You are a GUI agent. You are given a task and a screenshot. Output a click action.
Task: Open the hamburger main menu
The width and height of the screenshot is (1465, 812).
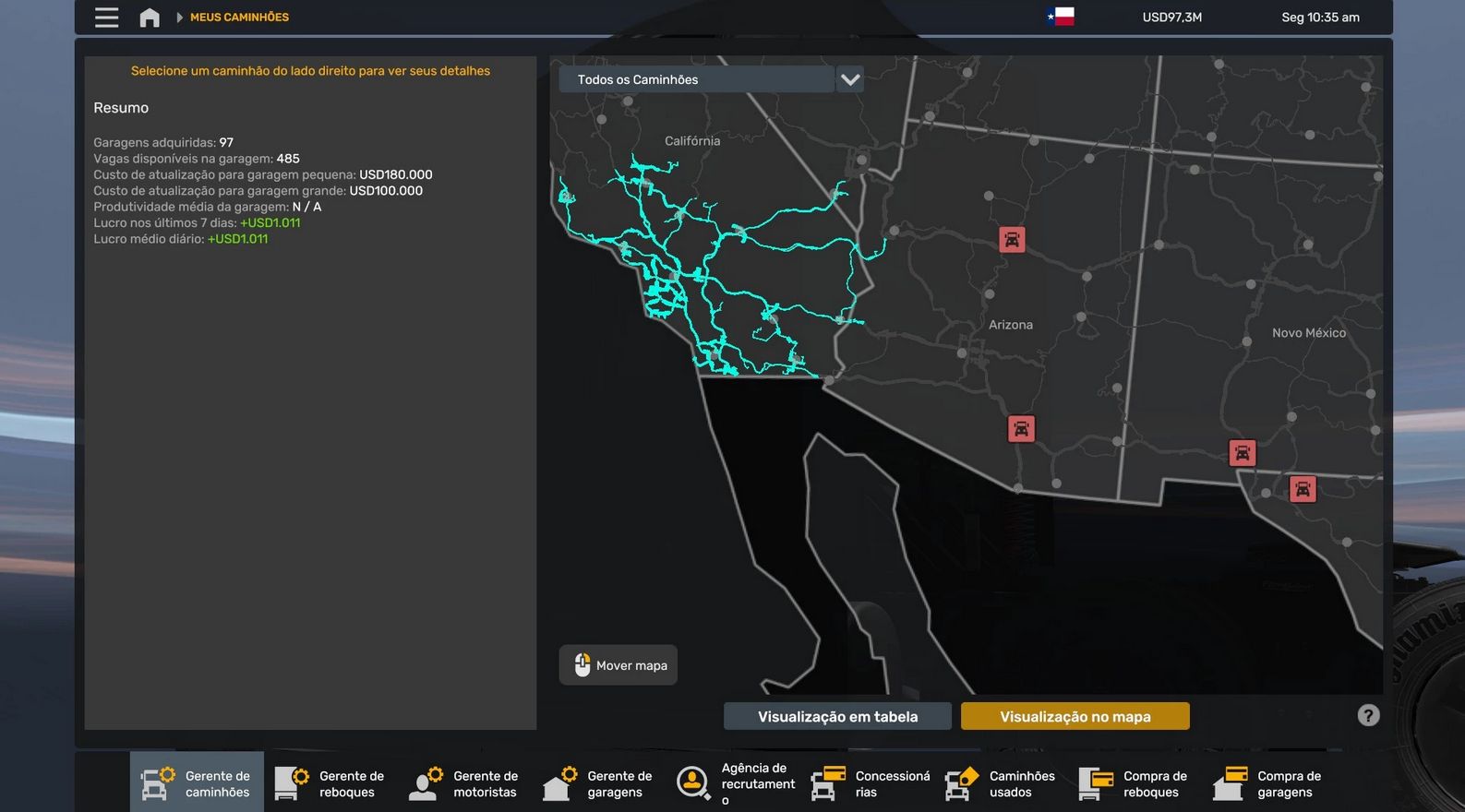pyautogui.click(x=106, y=18)
